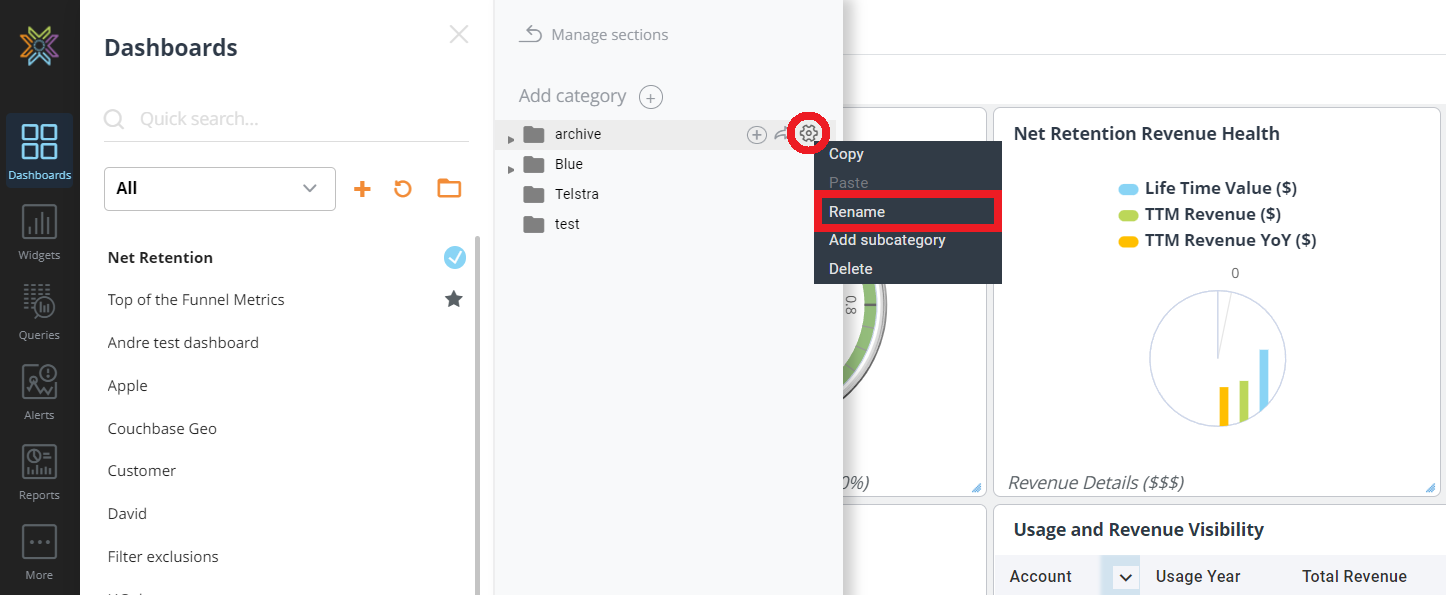The height and width of the screenshot is (595, 1446).
Task: Choose Add subcategory in context menu
Action: click(887, 240)
